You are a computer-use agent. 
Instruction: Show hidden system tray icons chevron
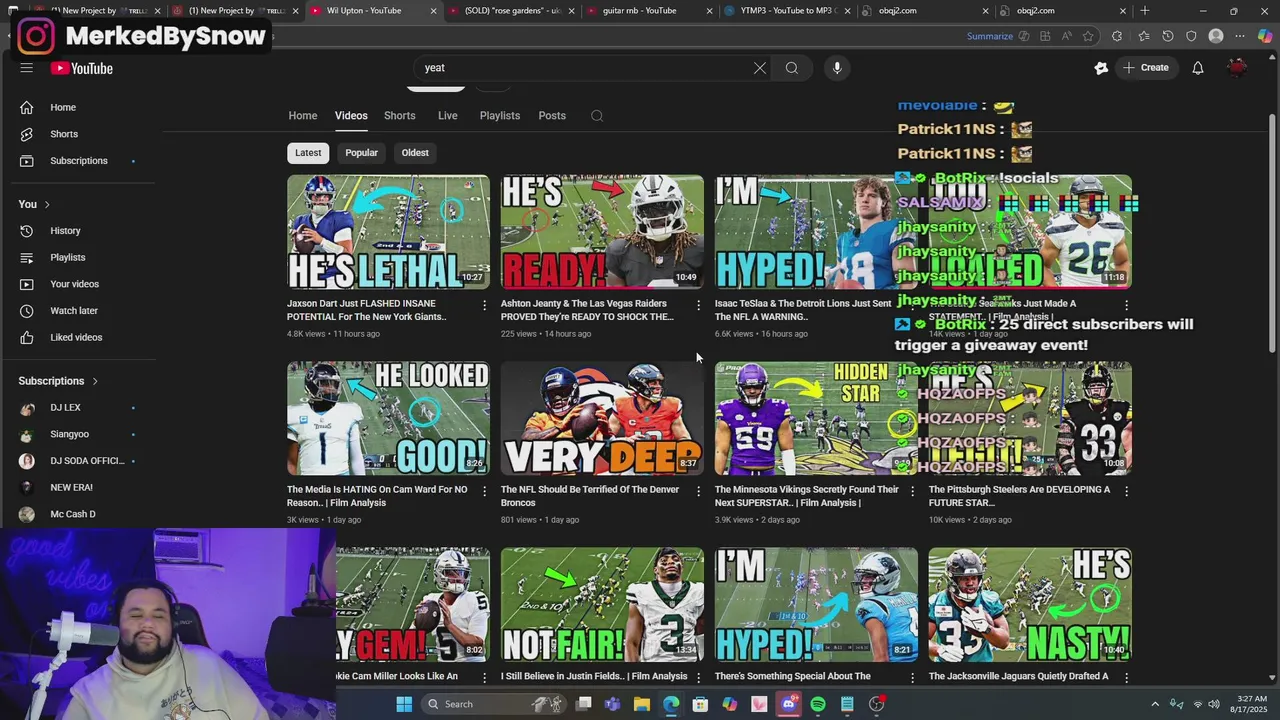pyautogui.click(x=1154, y=704)
